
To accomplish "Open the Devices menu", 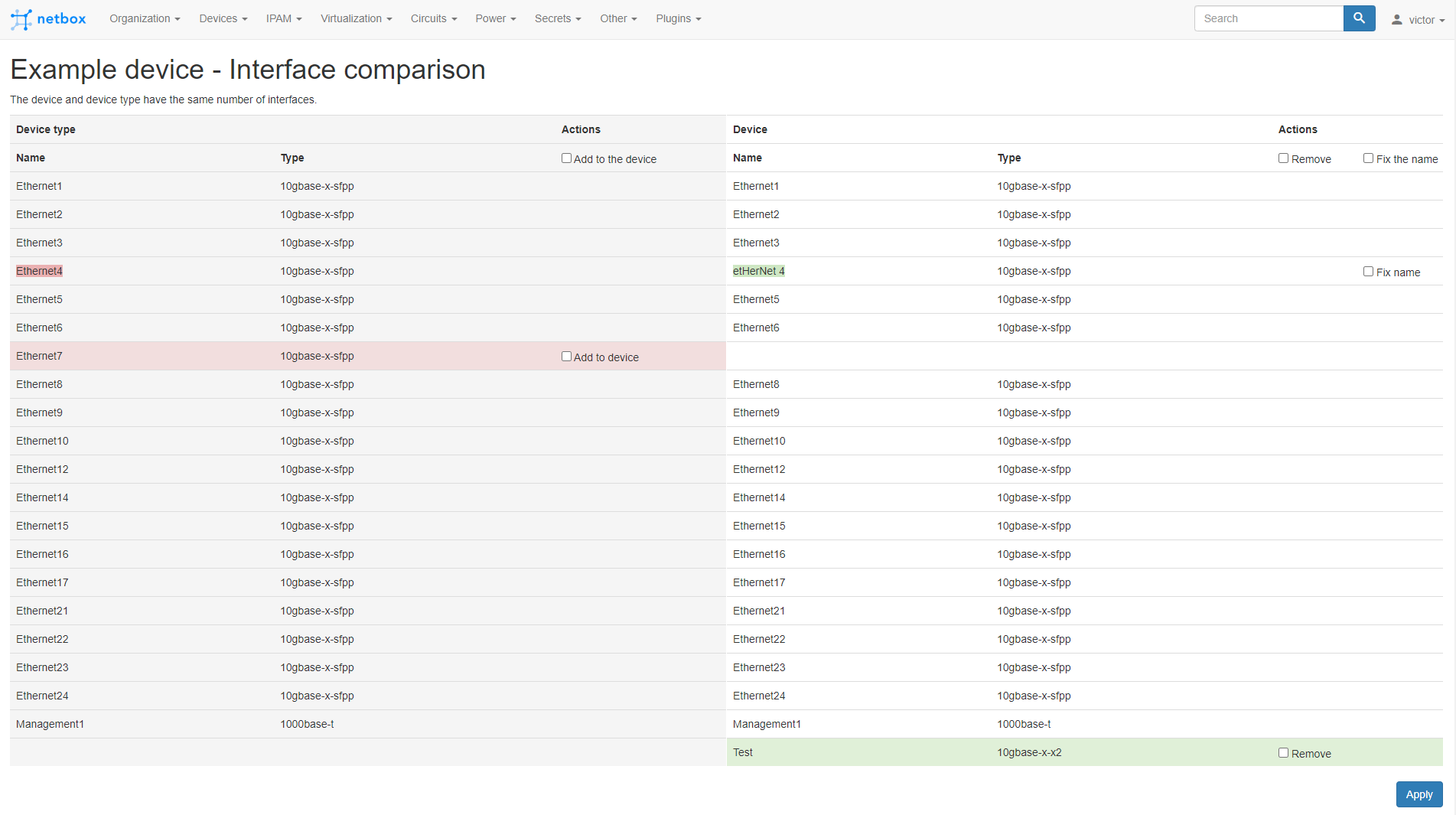I will (x=223, y=18).
